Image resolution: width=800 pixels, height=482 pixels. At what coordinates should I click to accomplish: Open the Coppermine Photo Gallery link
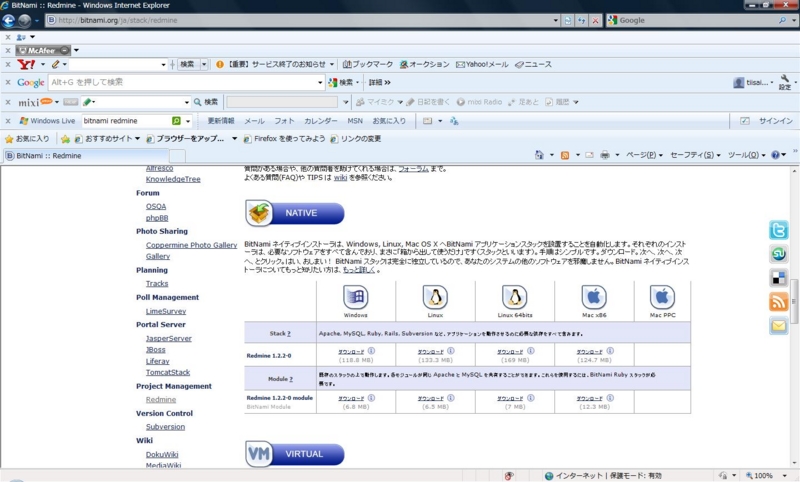point(191,245)
